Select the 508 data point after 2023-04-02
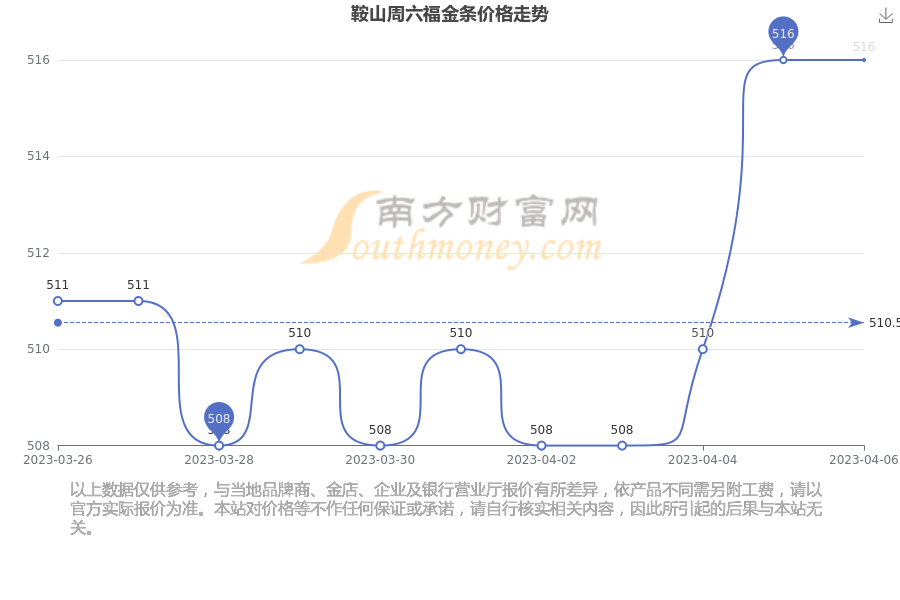 tap(622, 446)
